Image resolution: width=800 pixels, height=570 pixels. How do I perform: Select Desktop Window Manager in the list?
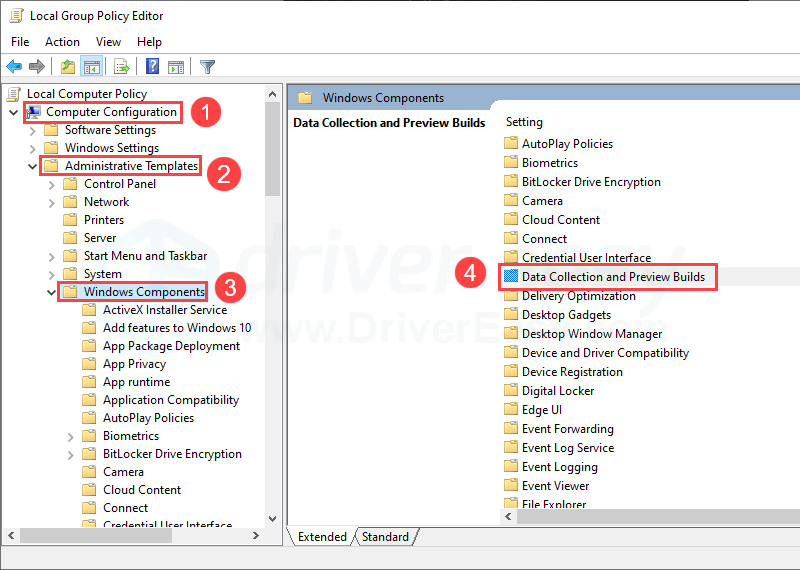point(592,334)
